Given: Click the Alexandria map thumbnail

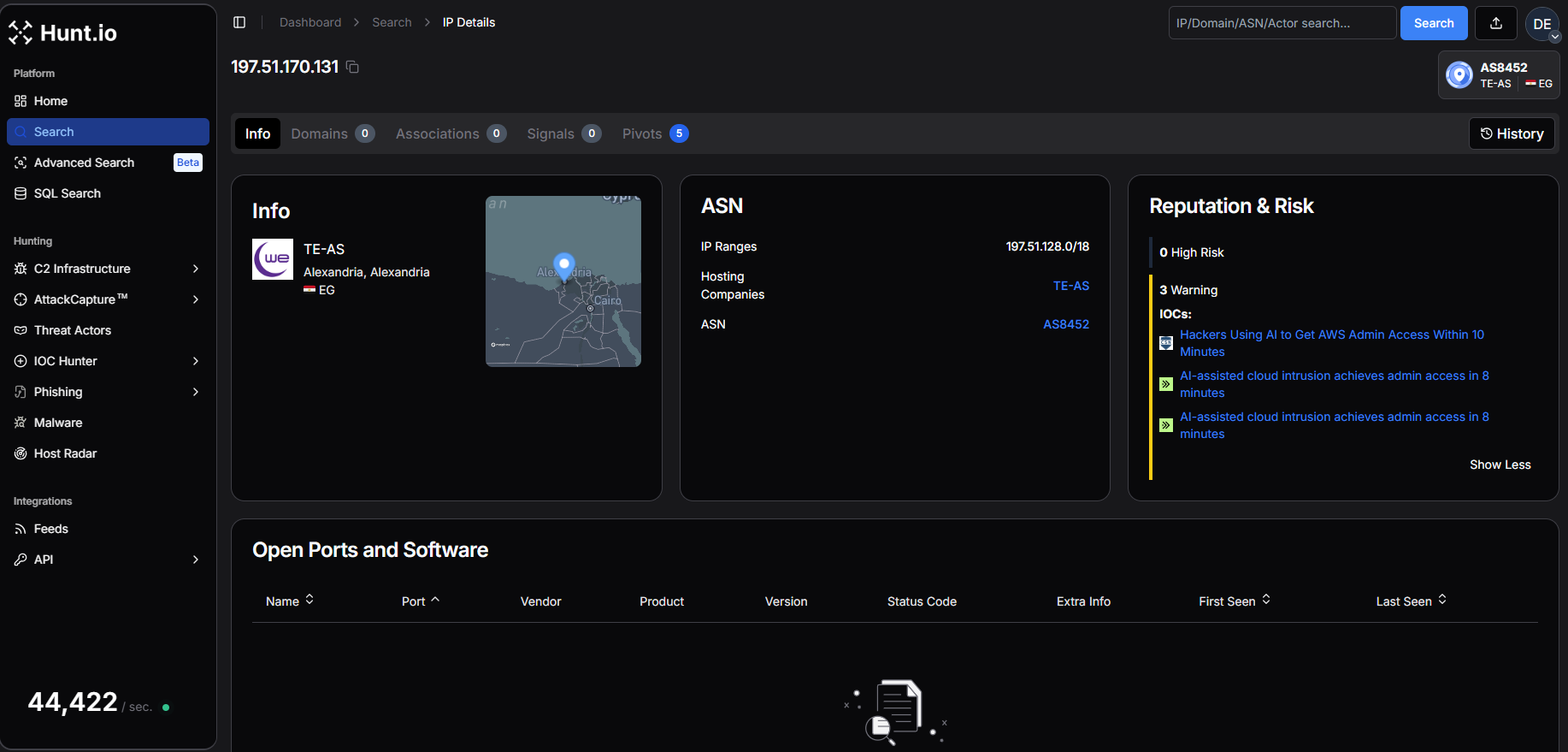Looking at the screenshot, I should click(x=563, y=281).
